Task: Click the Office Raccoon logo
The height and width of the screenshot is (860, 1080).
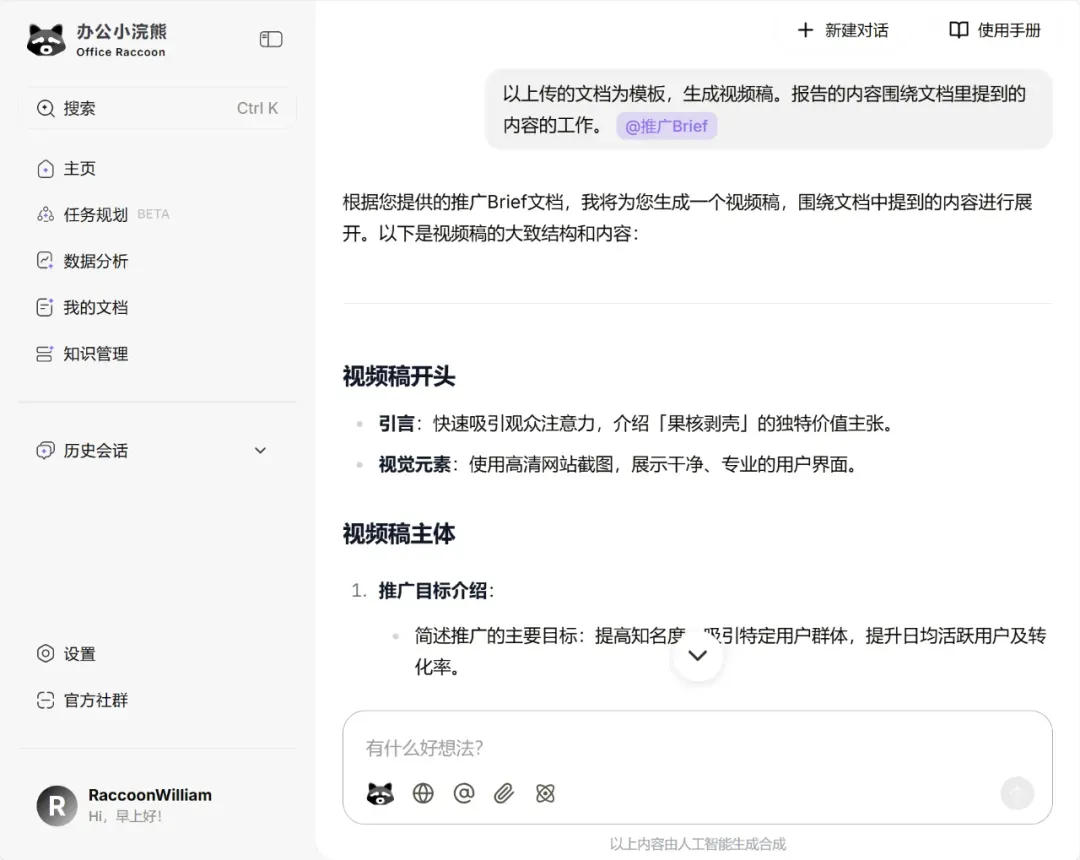Action: tap(96, 40)
